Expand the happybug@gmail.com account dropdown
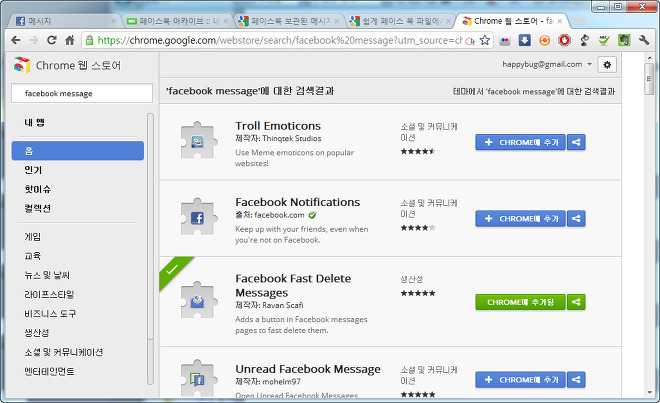 589,64
